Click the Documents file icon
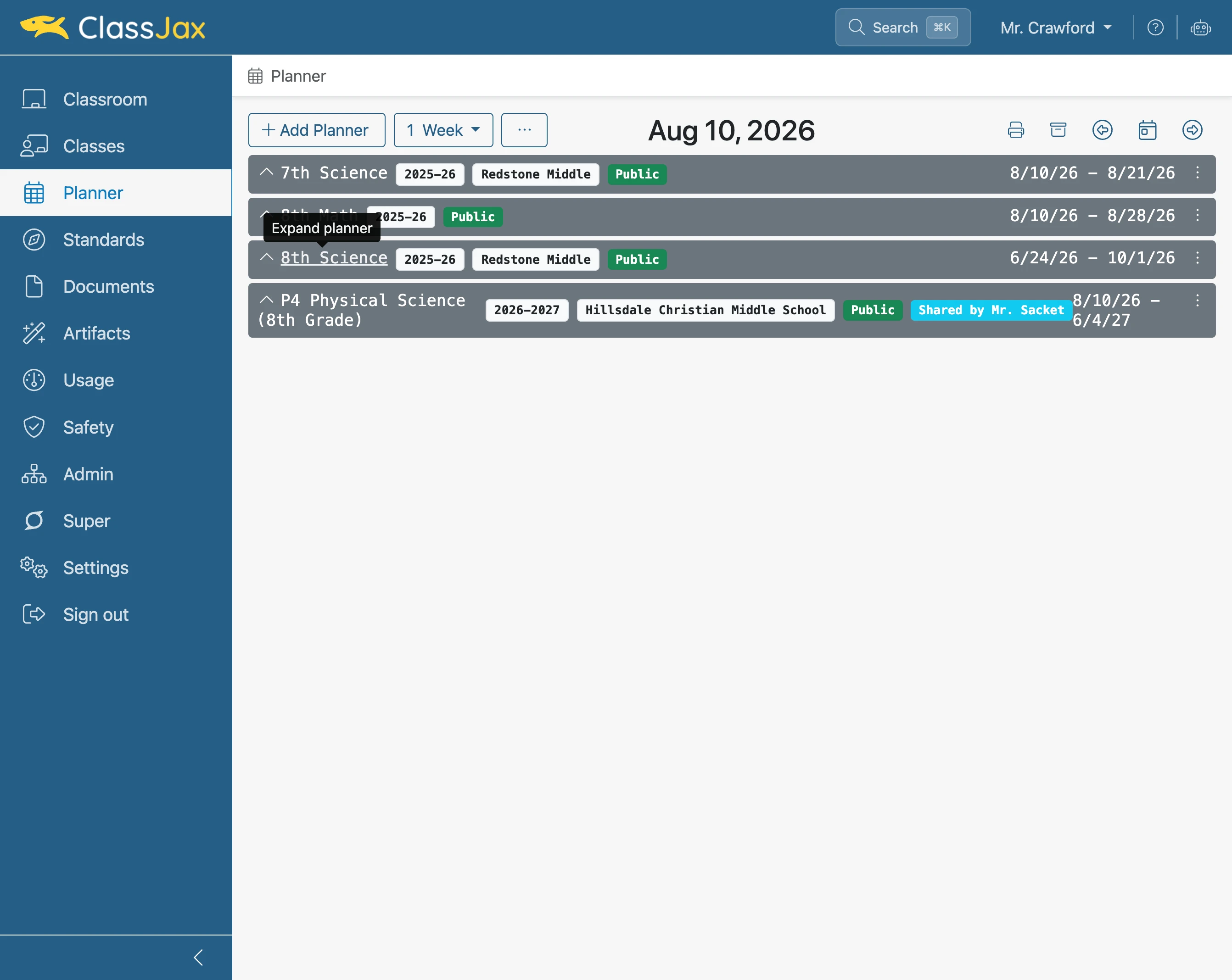The height and width of the screenshot is (980, 1232). coord(34,286)
